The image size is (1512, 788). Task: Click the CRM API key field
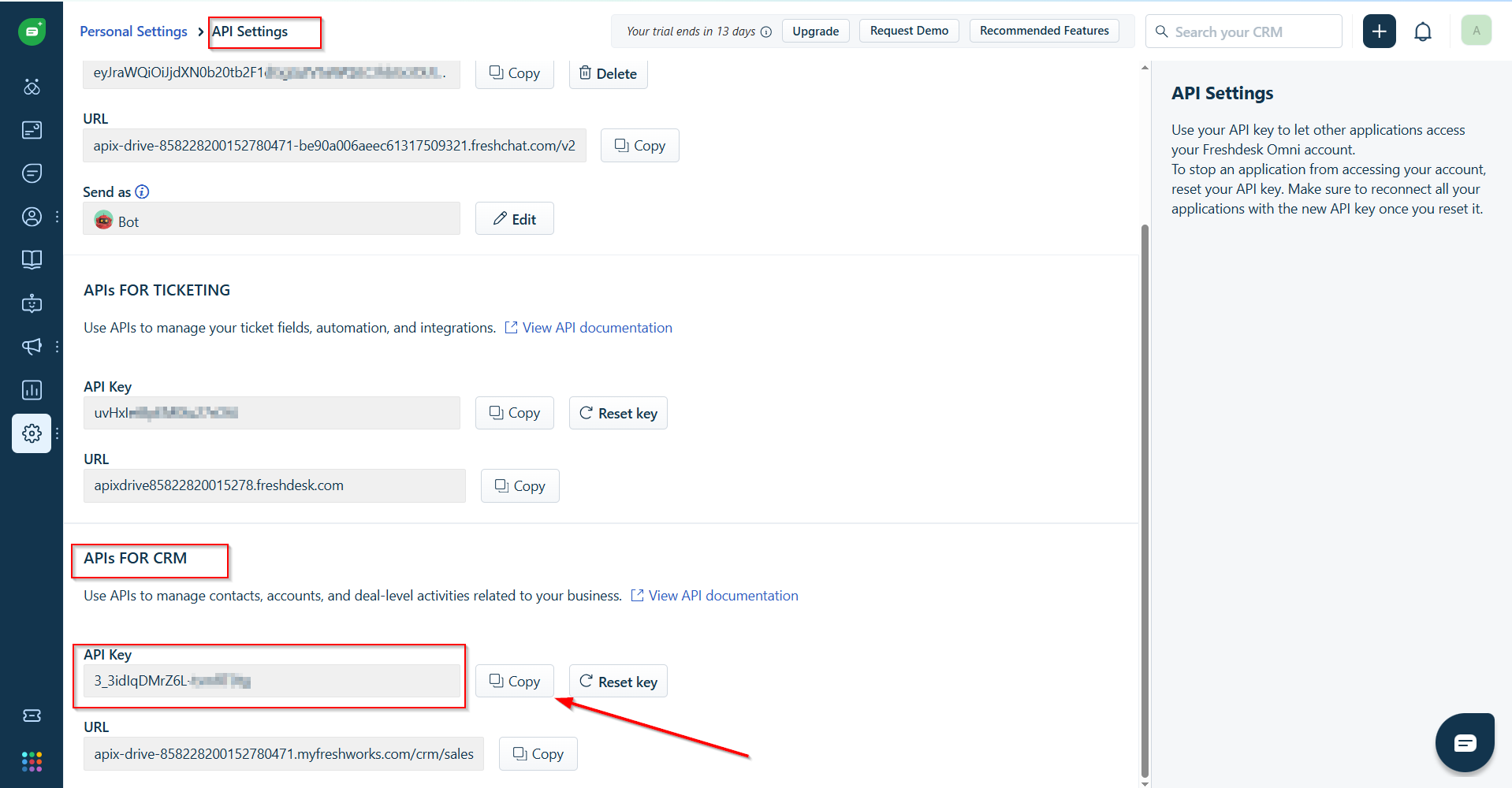pos(271,681)
